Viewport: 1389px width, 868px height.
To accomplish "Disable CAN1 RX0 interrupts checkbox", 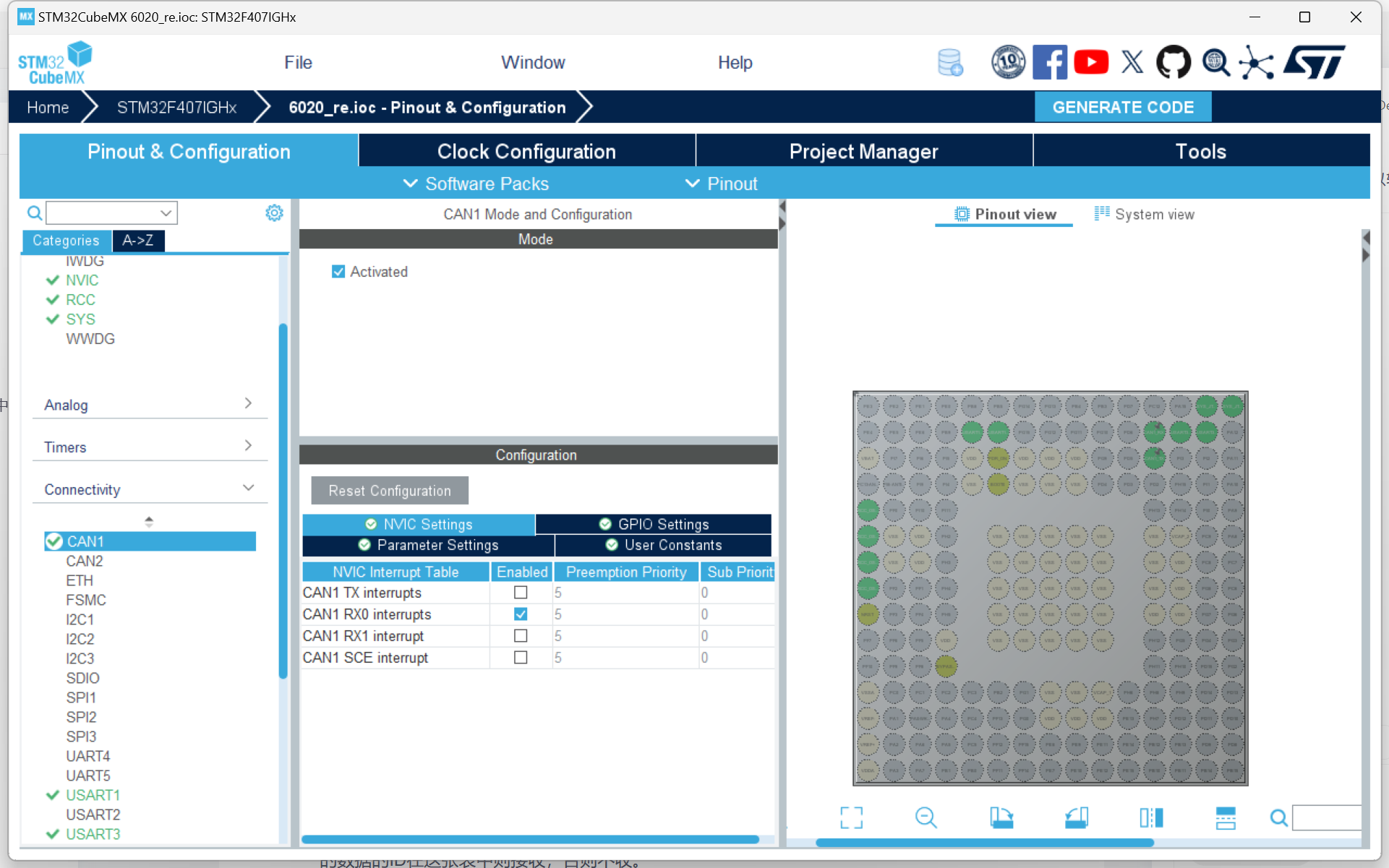I will click(x=521, y=614).
